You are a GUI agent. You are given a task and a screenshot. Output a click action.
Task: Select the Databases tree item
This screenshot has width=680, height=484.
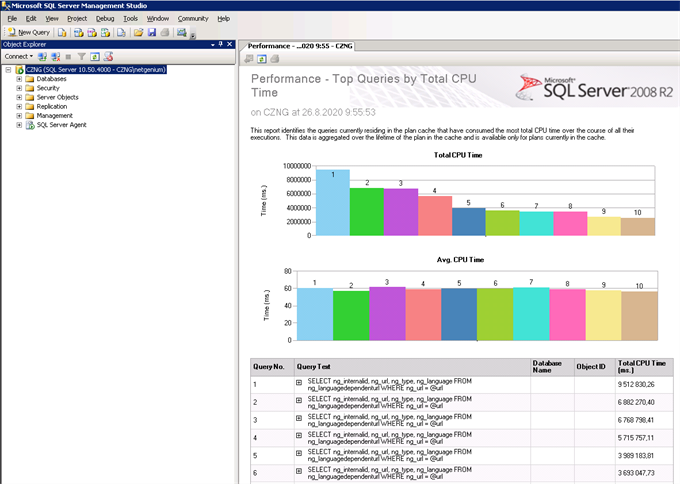[x=52, y=79]
